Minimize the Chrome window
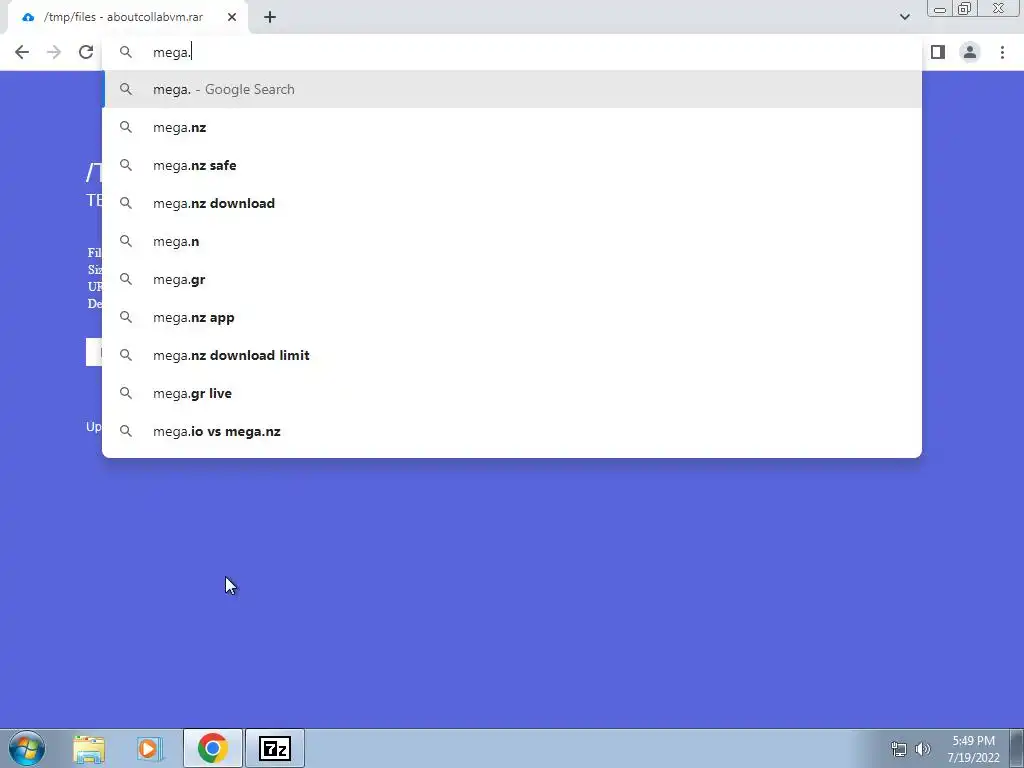The width and height of the screenshot is (1024, 768). [x=940, y=8]
